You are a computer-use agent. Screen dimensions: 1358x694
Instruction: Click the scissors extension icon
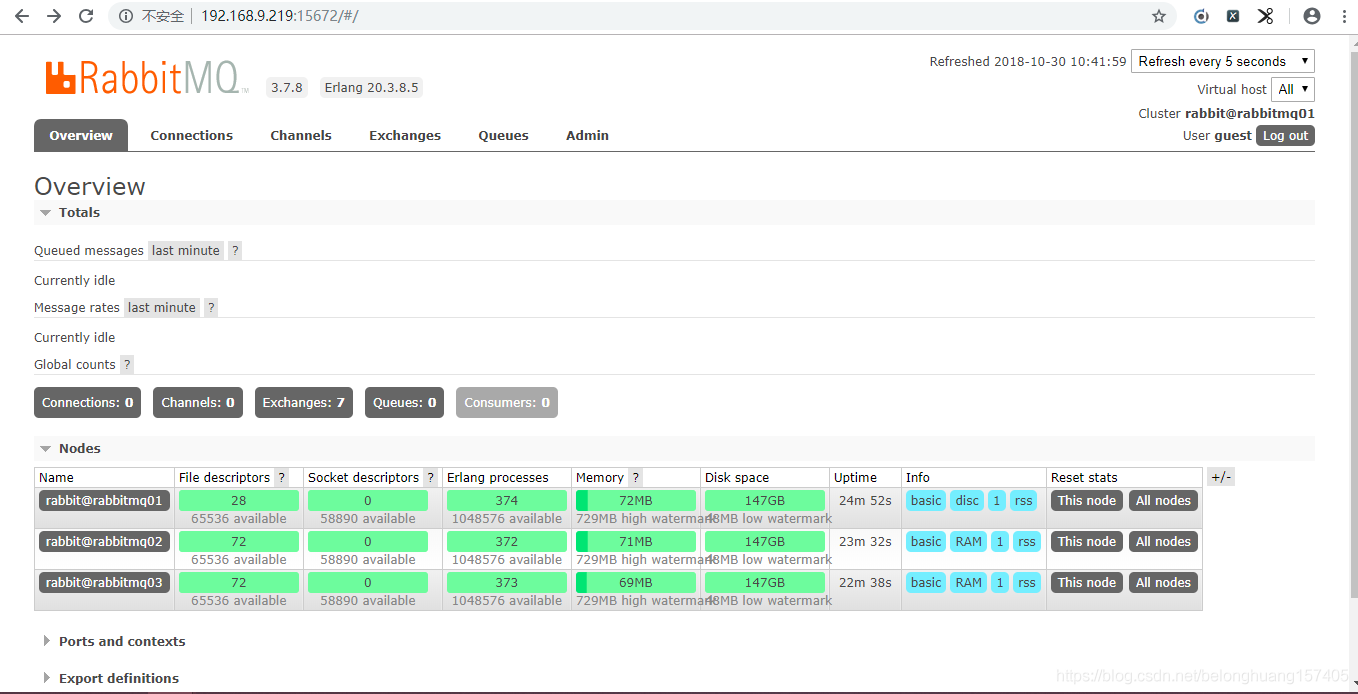[x=1265, y=16]
